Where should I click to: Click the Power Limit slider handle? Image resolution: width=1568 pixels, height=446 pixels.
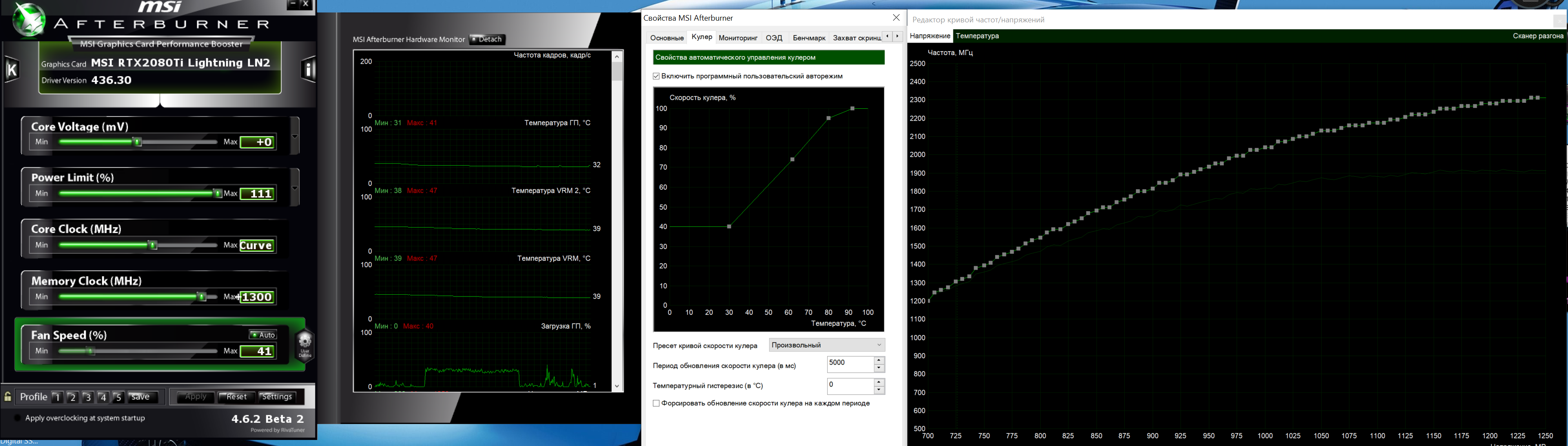217,194
